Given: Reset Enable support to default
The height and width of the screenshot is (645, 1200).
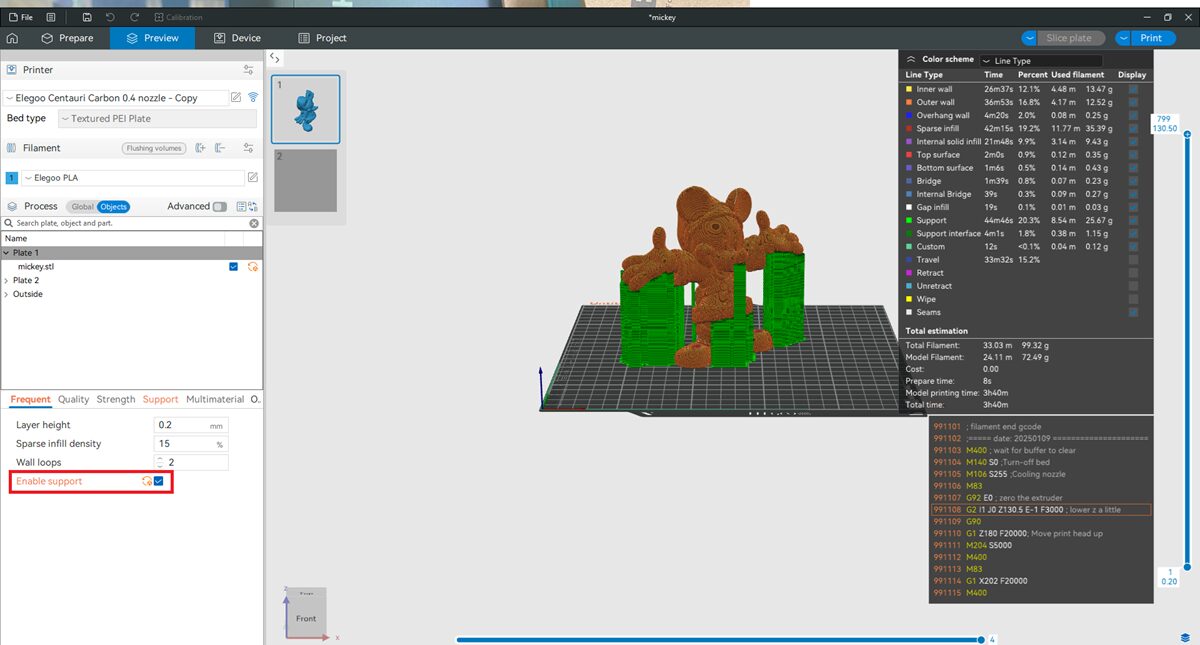Looking at the screenshot, I should point(146,481).
